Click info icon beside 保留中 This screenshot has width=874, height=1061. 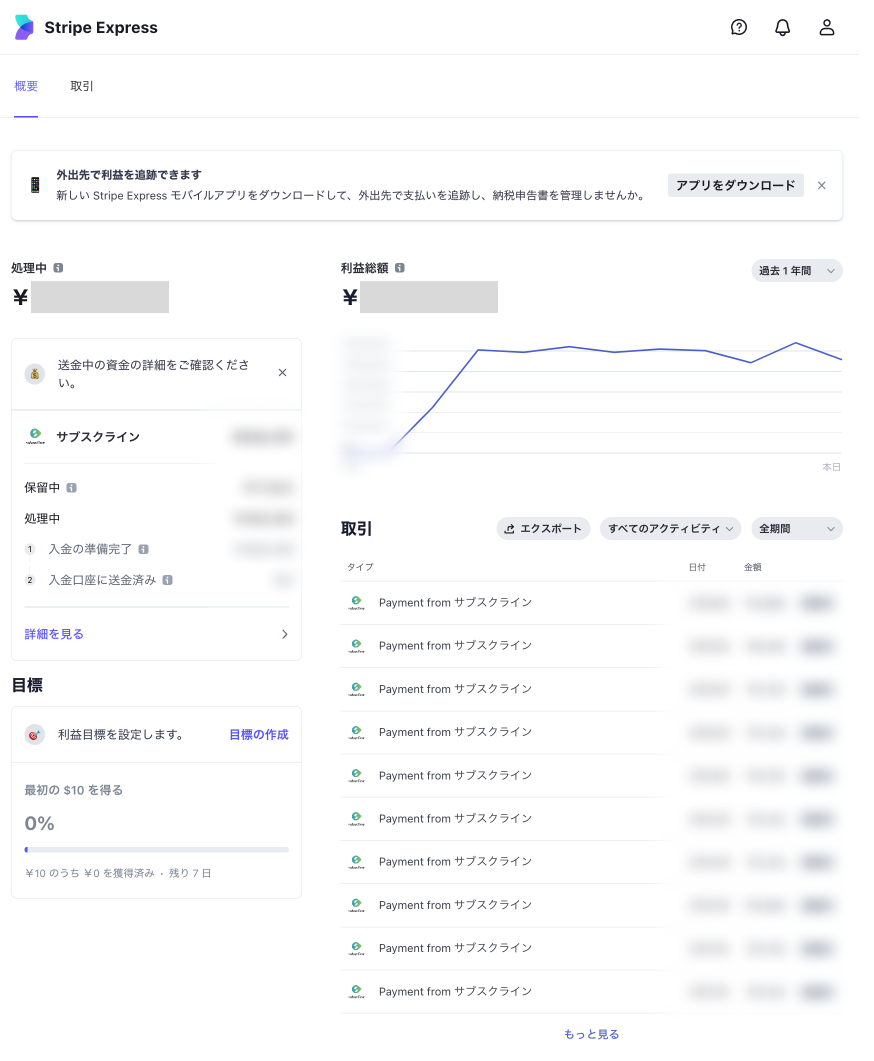72,488
